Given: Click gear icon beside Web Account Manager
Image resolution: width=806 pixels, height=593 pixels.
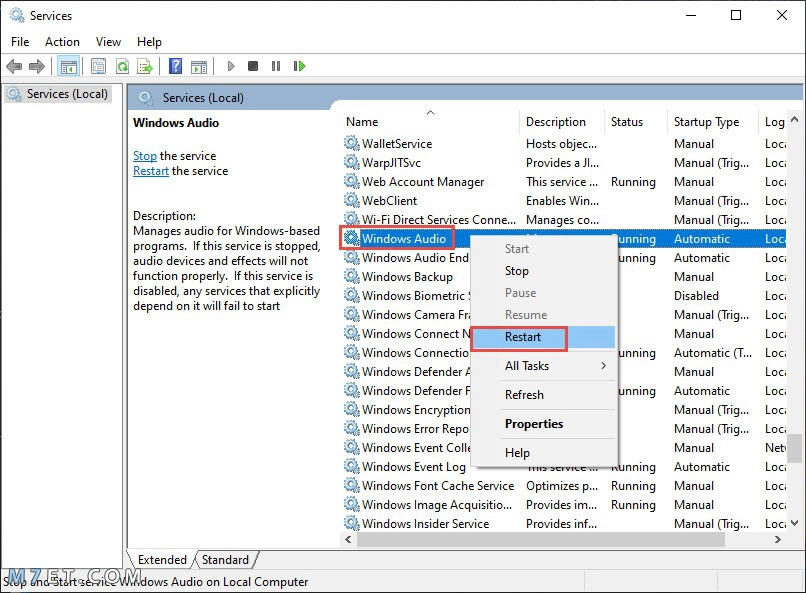Looking at the screenshot, I should pyautogui.click(x=352, y=181).
